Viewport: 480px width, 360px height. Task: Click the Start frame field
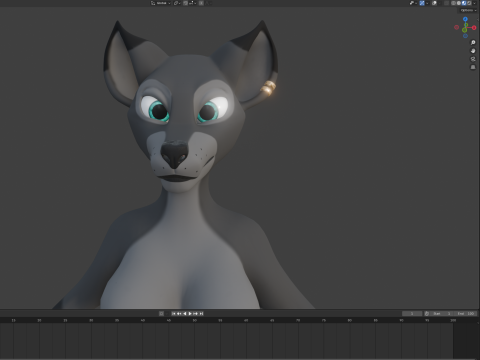tap(441, 314)
